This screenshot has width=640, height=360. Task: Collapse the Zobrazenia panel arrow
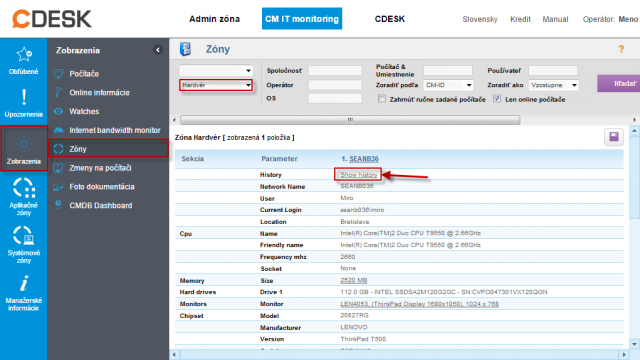click(158, 50)
